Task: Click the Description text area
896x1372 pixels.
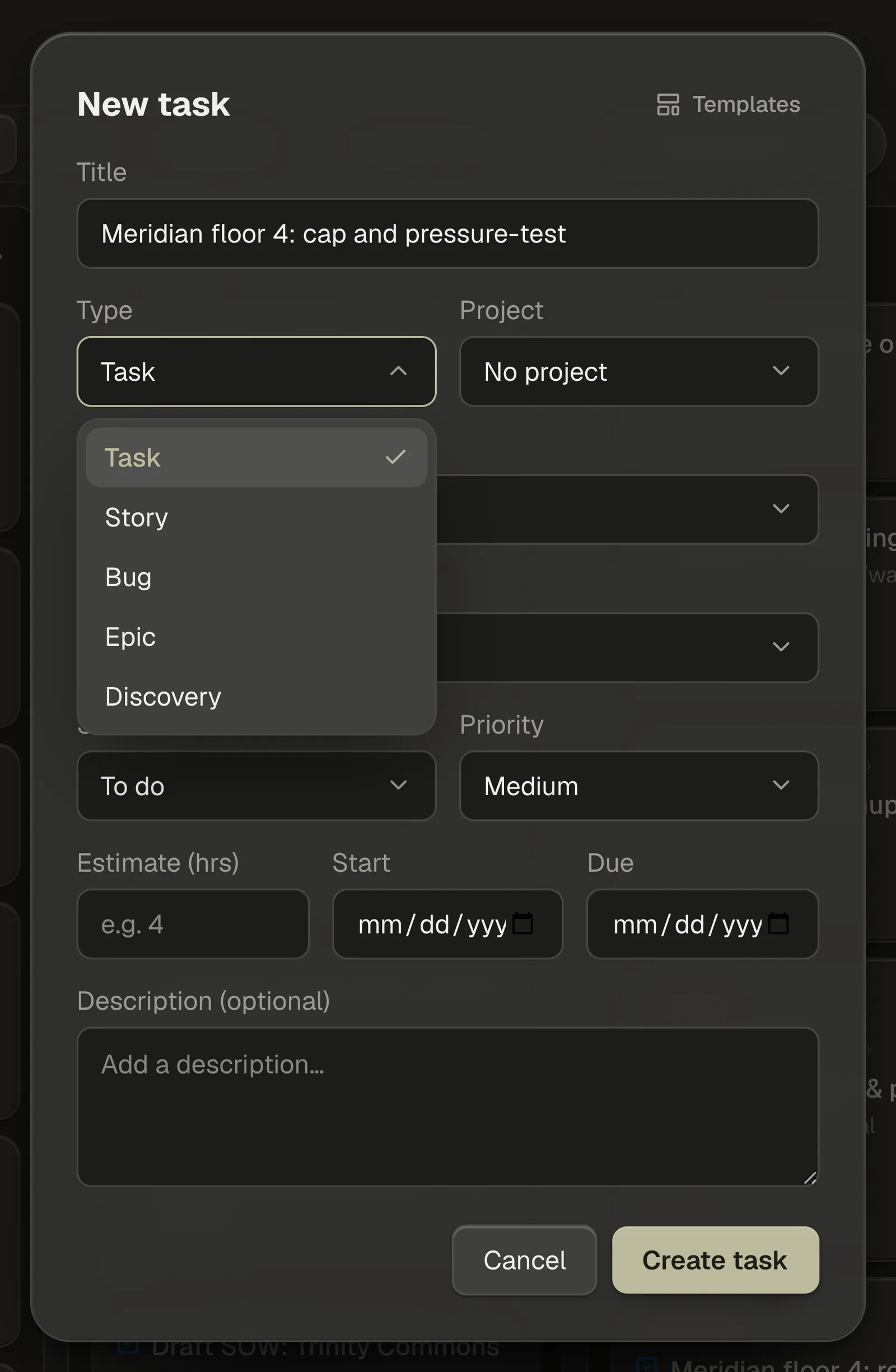Action: [x=447, y=1107]
